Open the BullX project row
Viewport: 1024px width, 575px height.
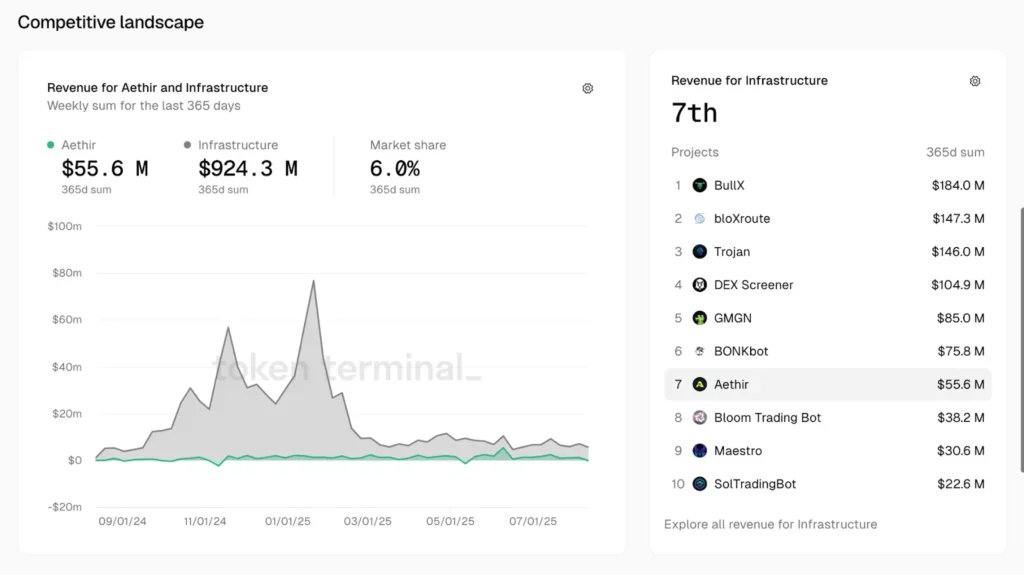pos(827,186)
